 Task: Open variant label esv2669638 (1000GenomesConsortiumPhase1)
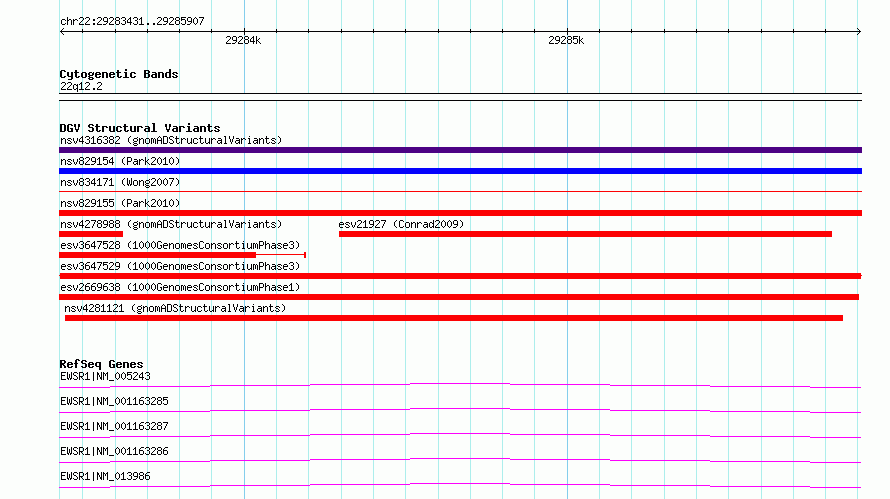pyautogui.click(x=180, y=287)
